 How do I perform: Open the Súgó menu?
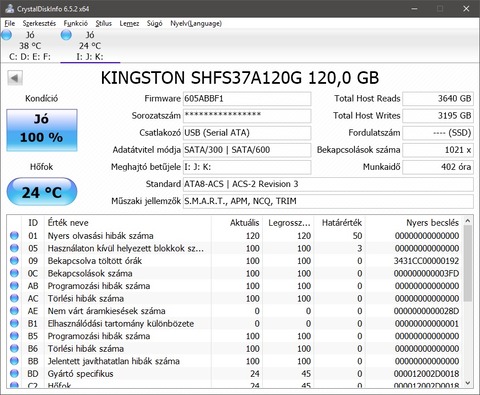pos(155,23)
